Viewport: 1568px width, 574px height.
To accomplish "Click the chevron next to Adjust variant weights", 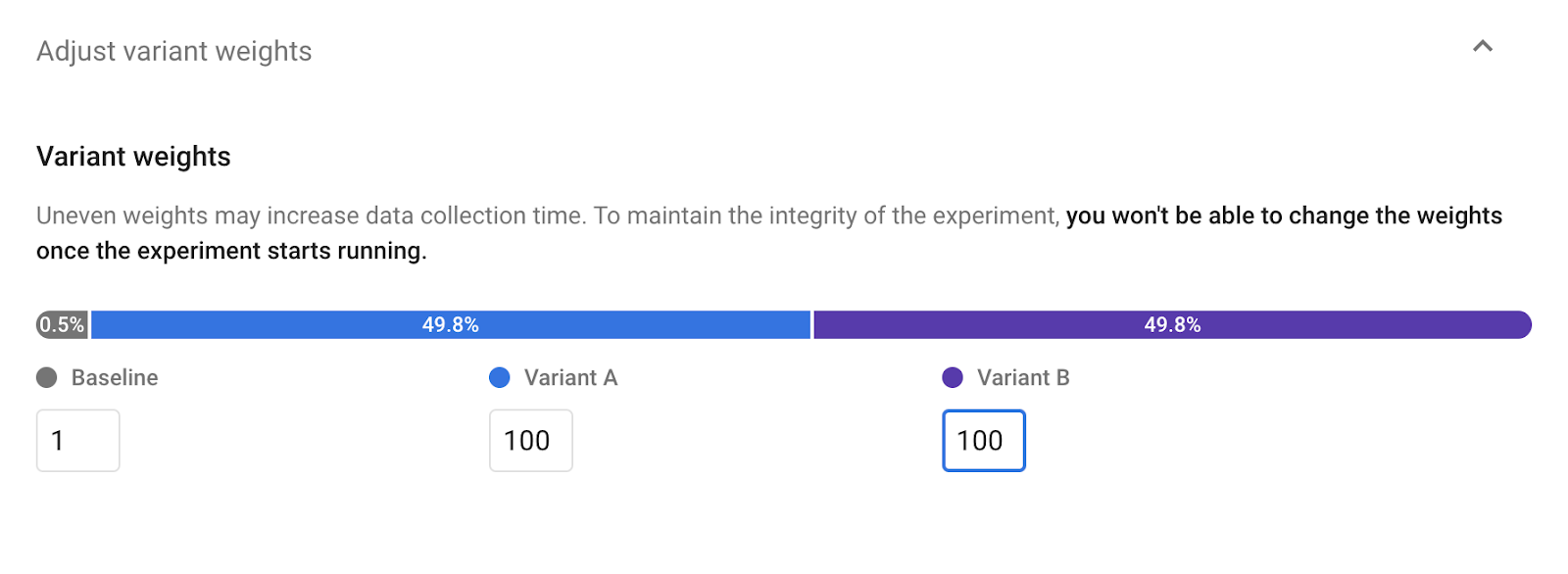I will point(1483,47).
